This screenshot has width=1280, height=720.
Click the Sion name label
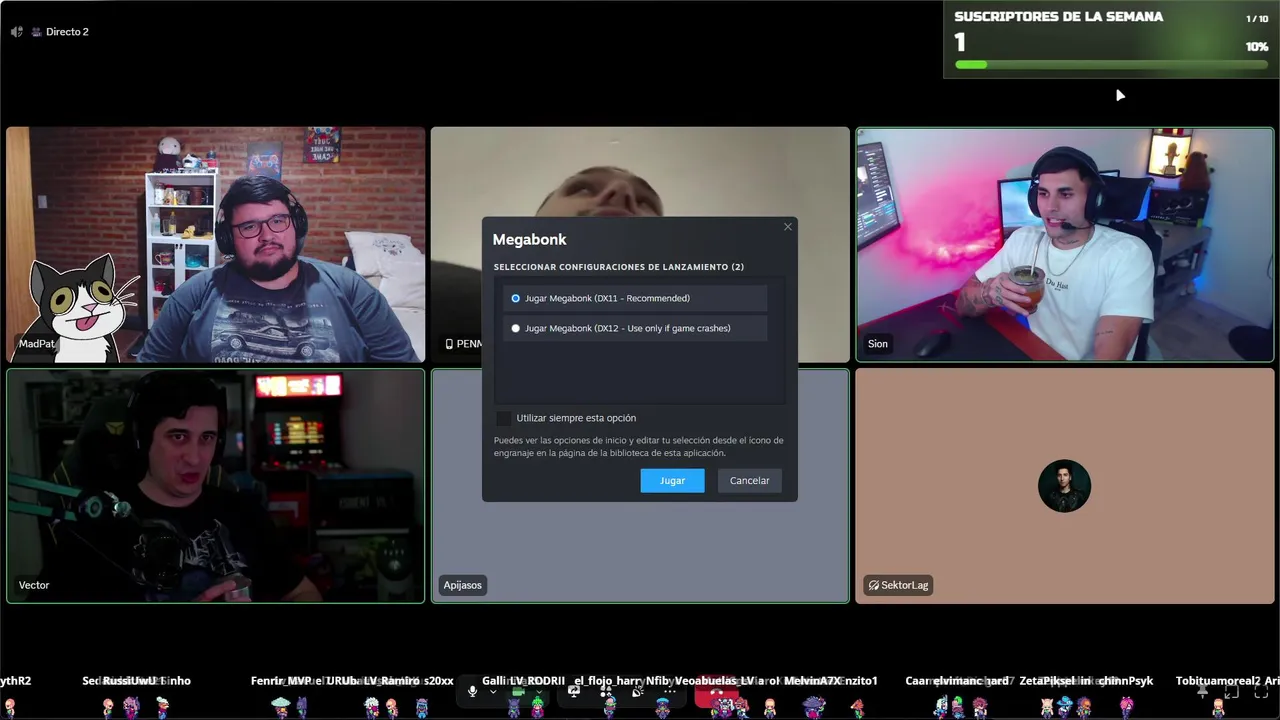(x=878, y=344)
